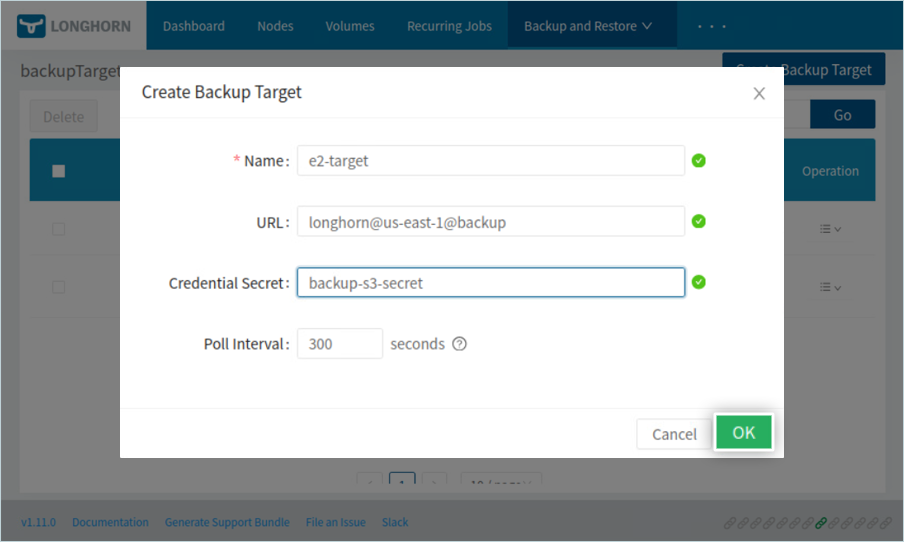Cancel the backup target creation

[674, 433]
